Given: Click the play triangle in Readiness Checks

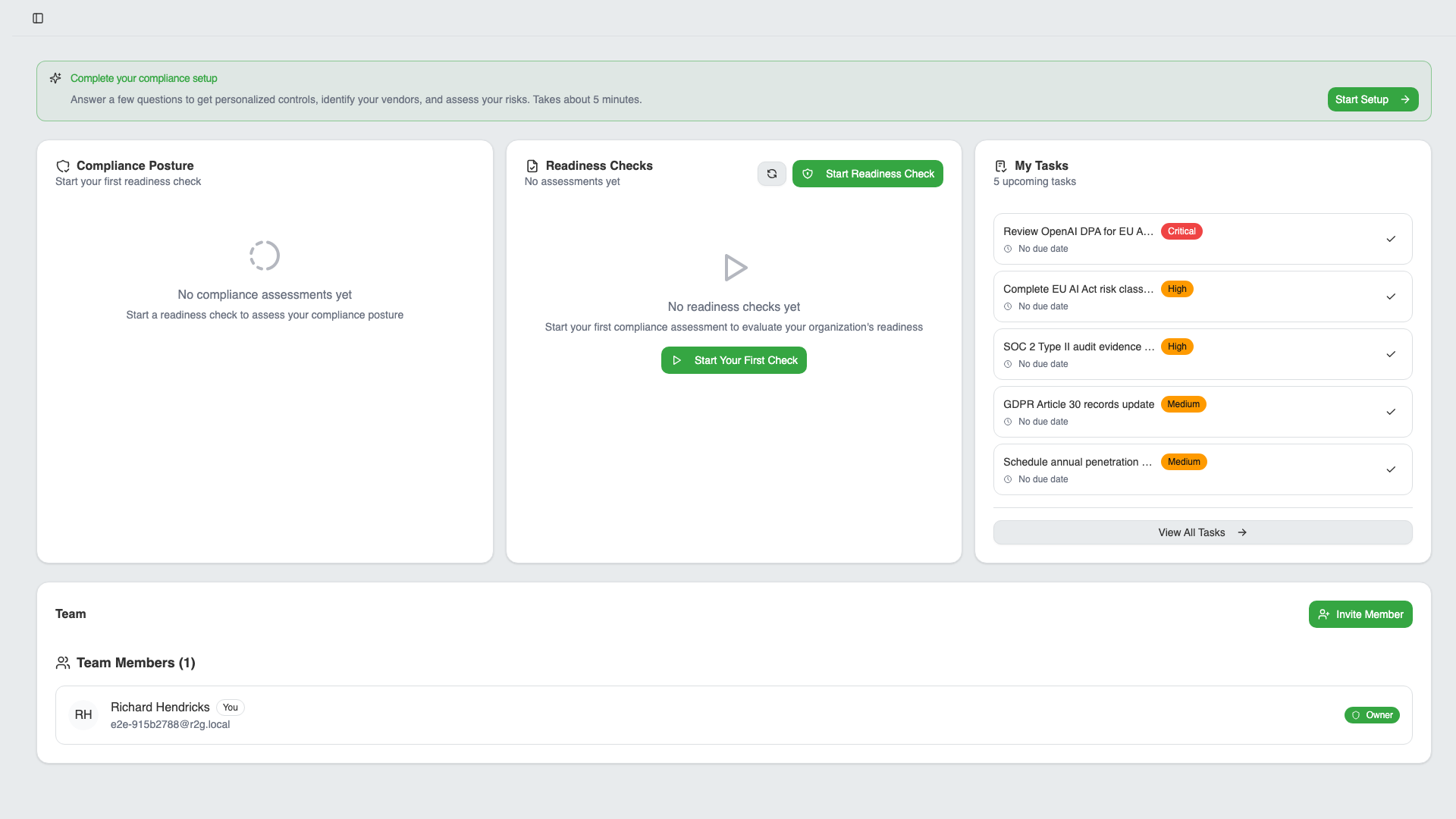Looking at the screenshot, I should (x=734, y=268).
